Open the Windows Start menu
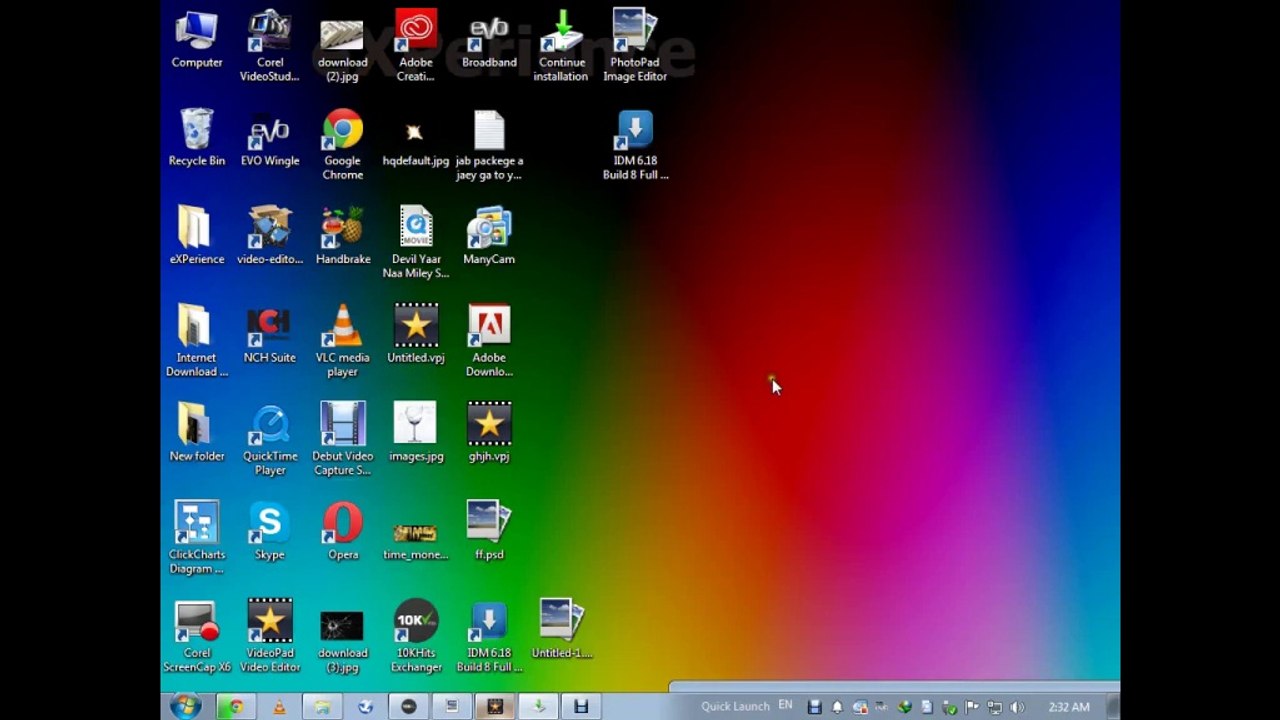 [x=185, y=706]
